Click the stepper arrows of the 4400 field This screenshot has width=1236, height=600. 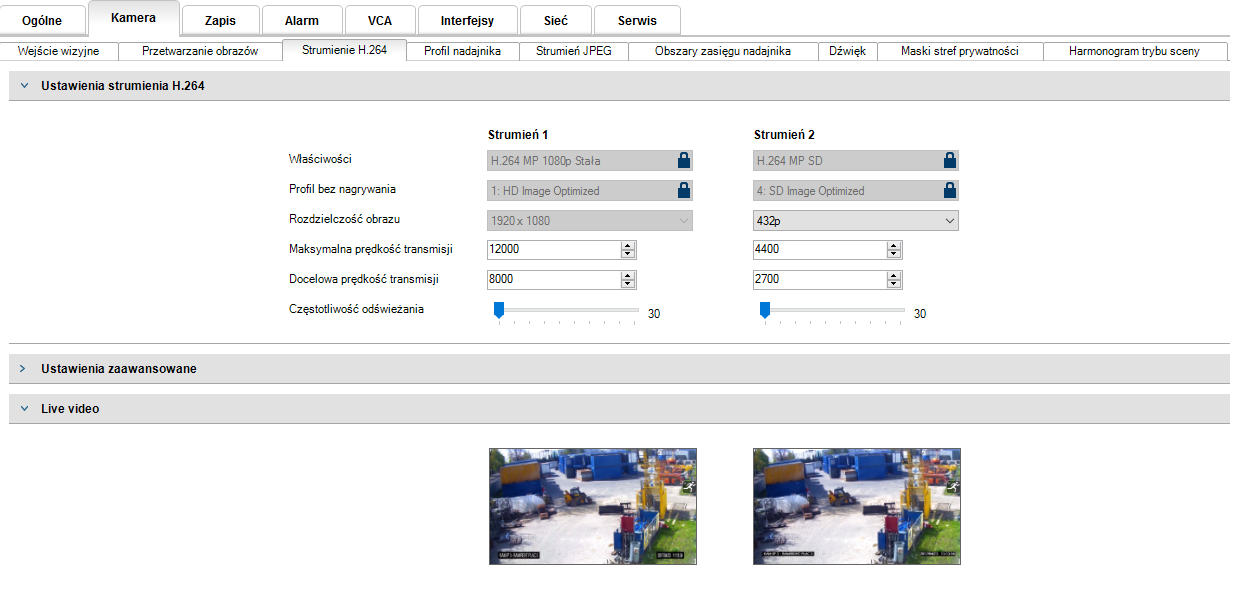coord(894,250)
